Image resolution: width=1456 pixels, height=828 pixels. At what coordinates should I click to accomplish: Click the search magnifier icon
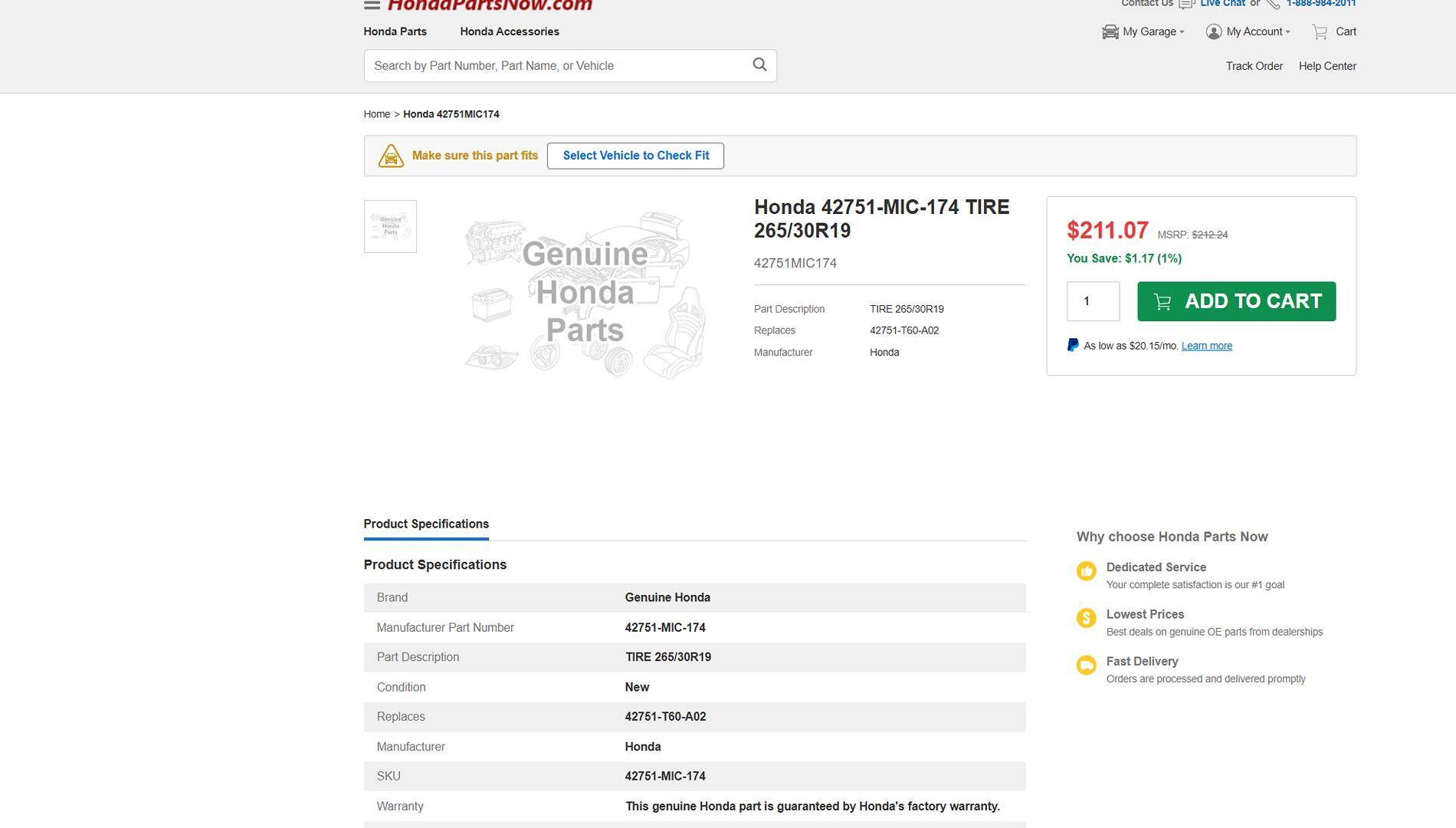(759, 65)
